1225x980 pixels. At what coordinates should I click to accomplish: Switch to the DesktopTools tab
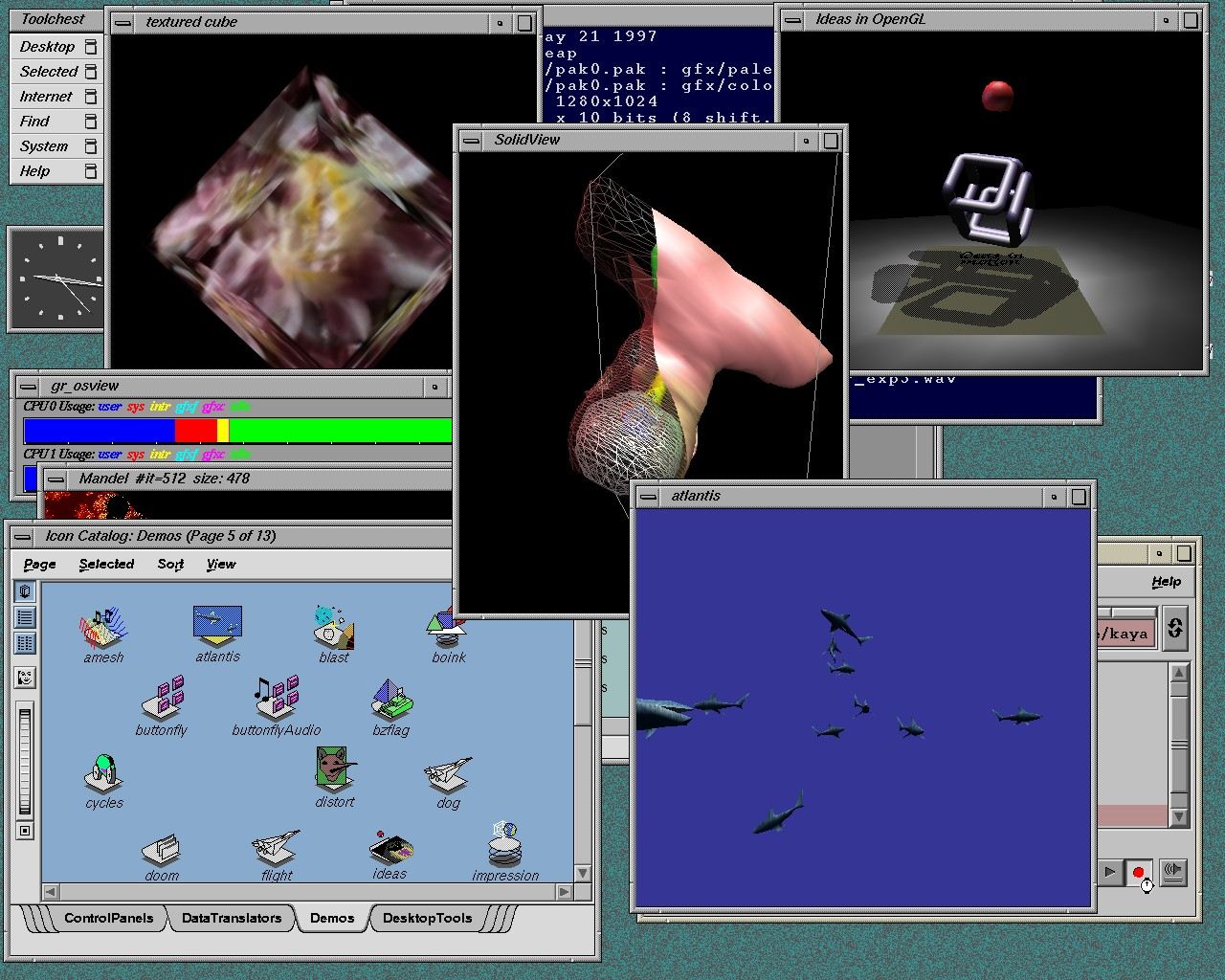click(427, 918)
